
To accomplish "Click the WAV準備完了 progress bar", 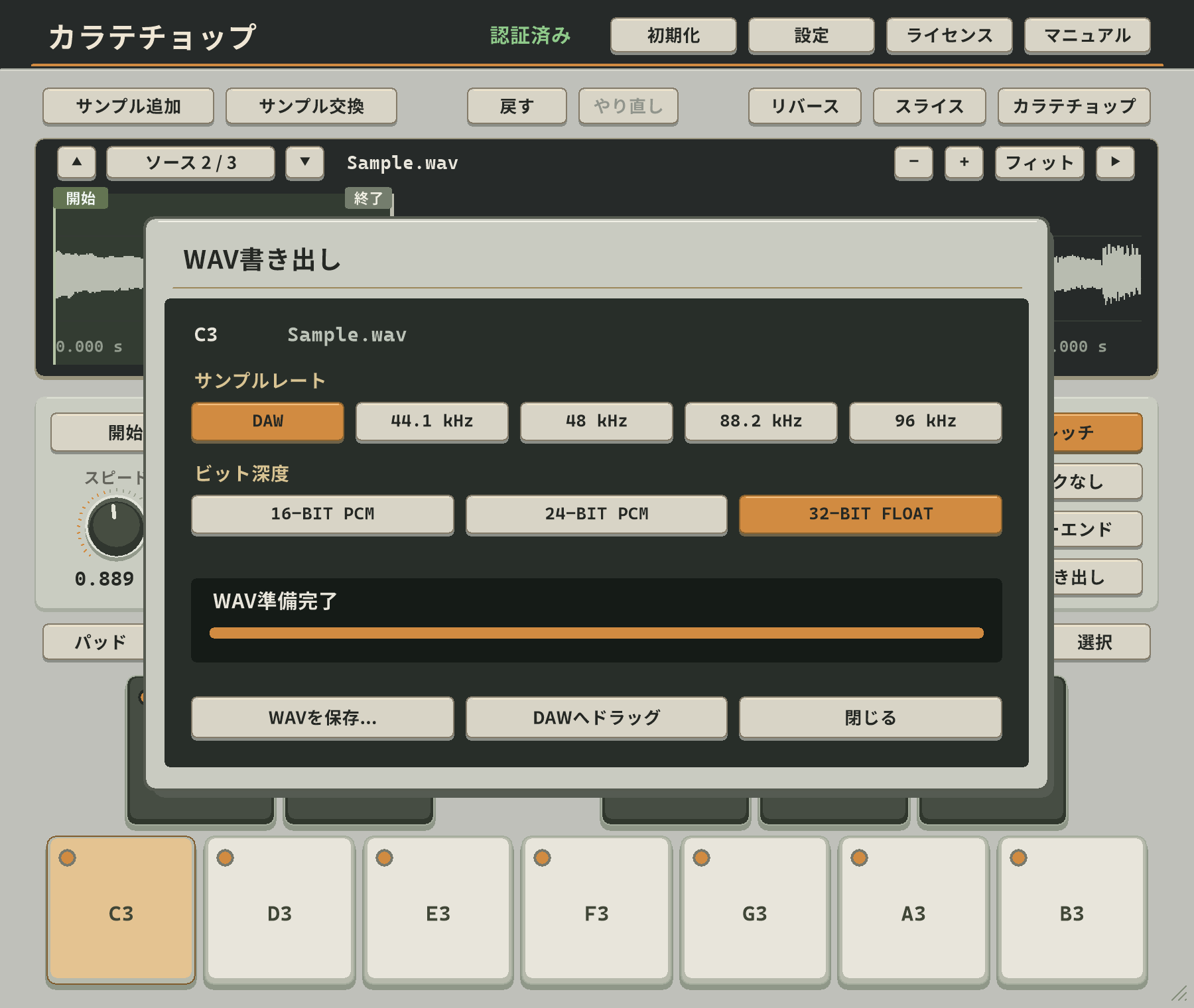I will click(596, 633).
